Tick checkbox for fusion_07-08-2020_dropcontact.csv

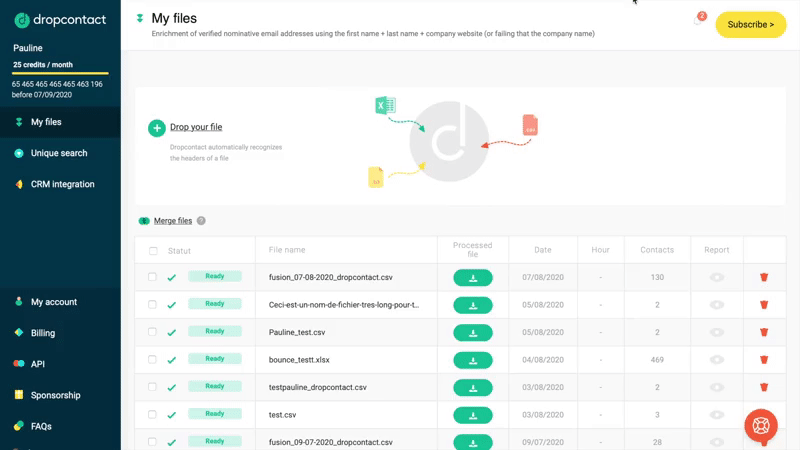pyautogui.click(x=152, y=277)
